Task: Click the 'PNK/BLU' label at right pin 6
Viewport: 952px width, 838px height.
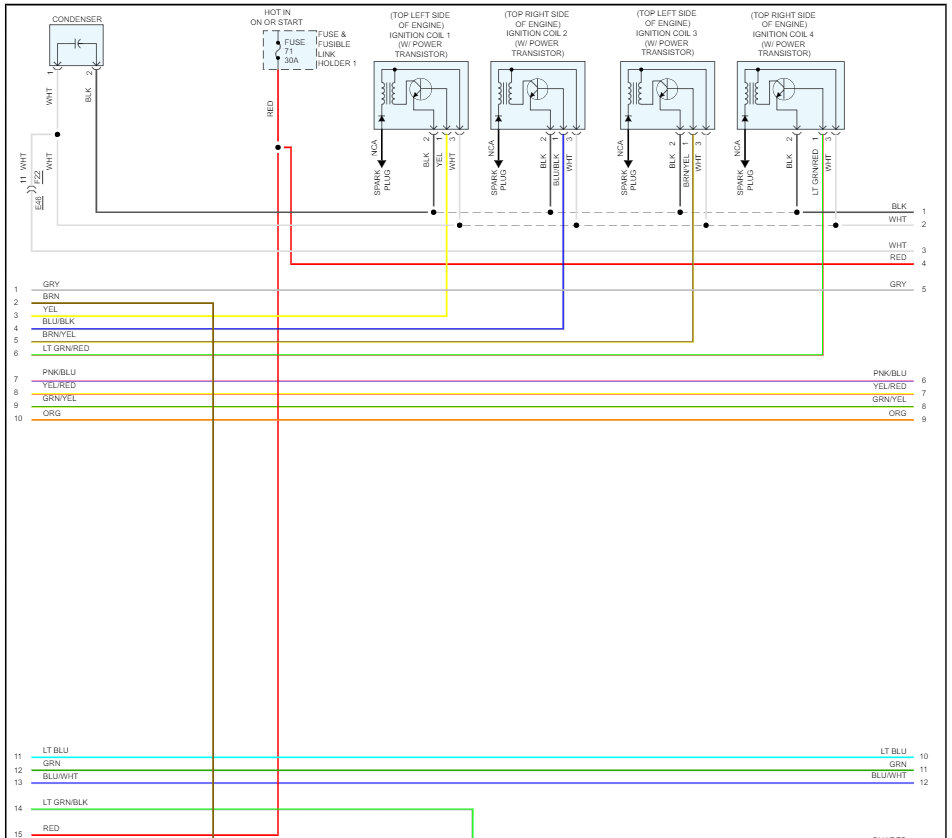Action: coord(889,373)
